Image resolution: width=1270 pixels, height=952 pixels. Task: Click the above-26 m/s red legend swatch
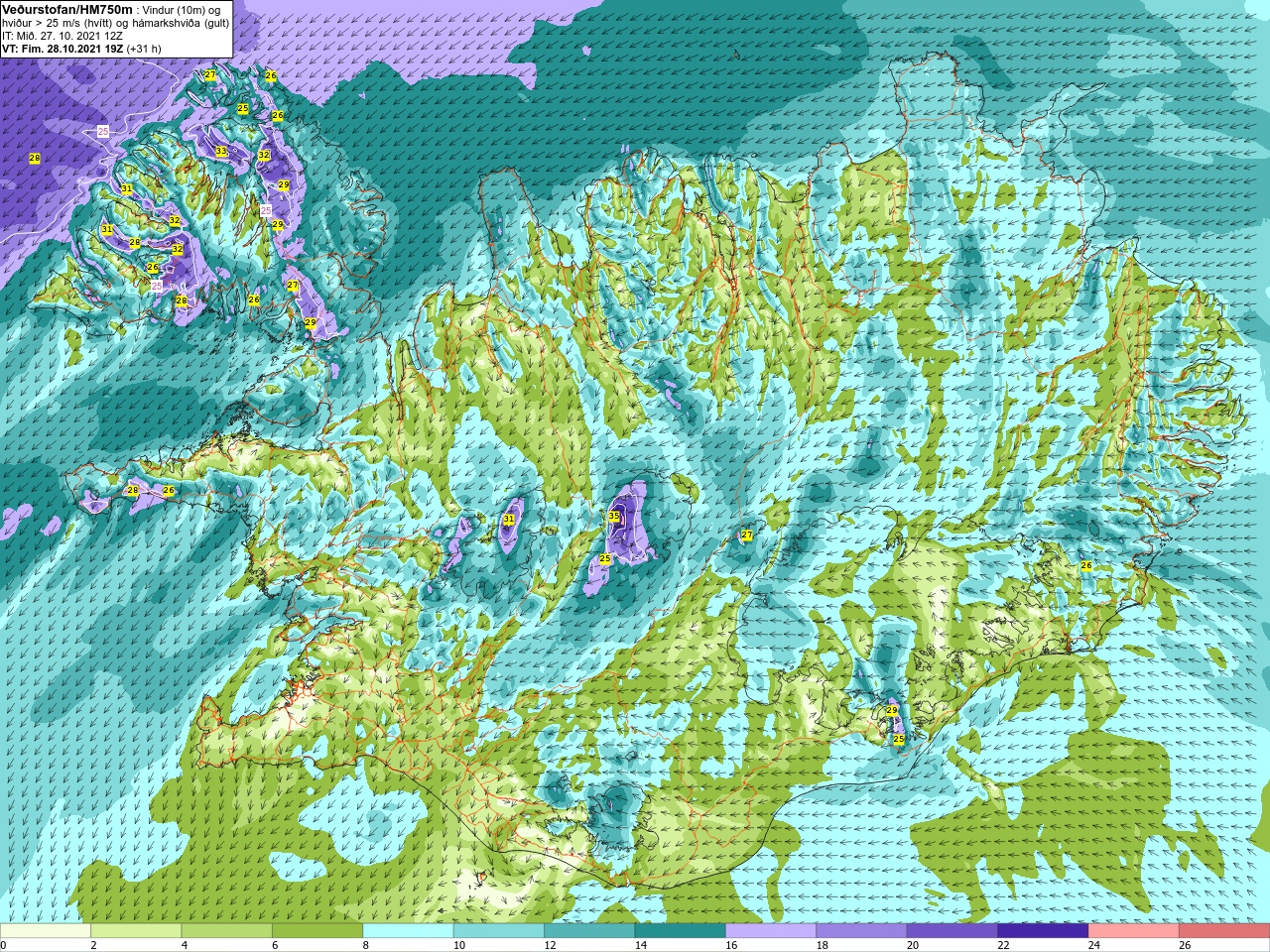(x=1224, y=931)
